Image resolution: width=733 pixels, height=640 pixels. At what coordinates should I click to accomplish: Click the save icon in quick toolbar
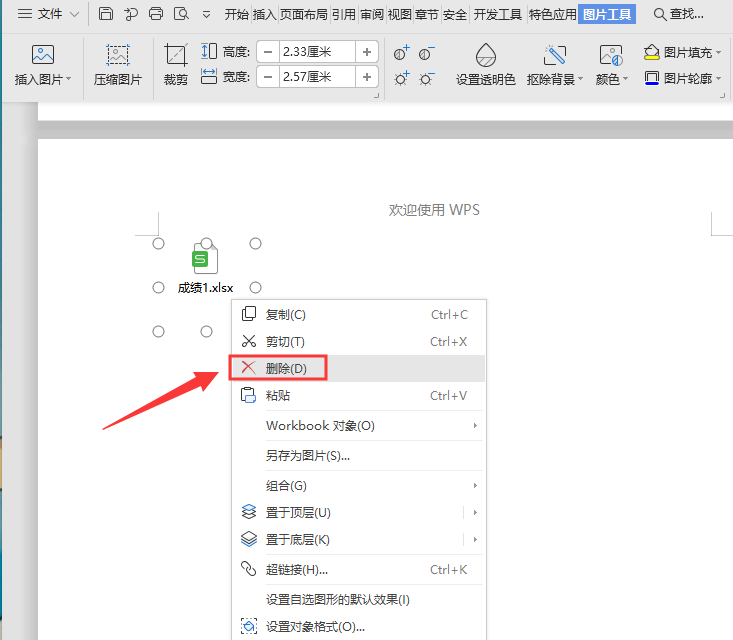pyautogui.click(x=106, y=14)
